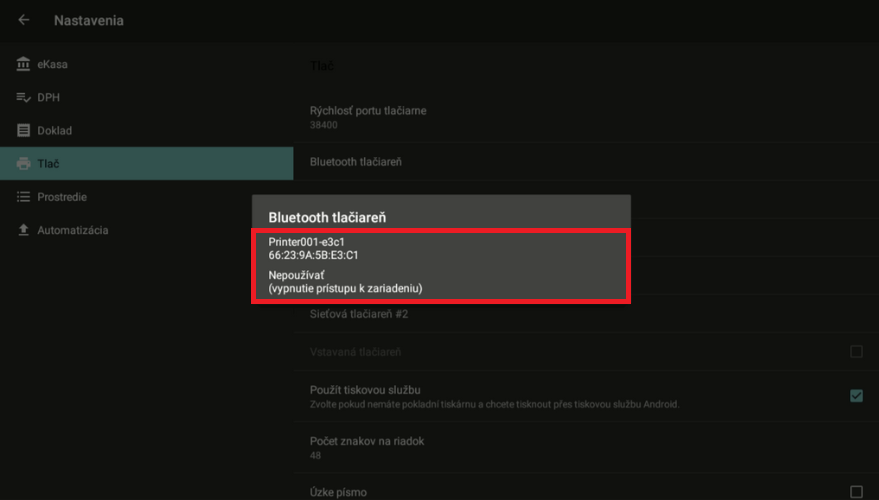Toggle the Vstavaná tlačiareň checkbox
This screenshot has height=500, width=879.
point(856,351)
